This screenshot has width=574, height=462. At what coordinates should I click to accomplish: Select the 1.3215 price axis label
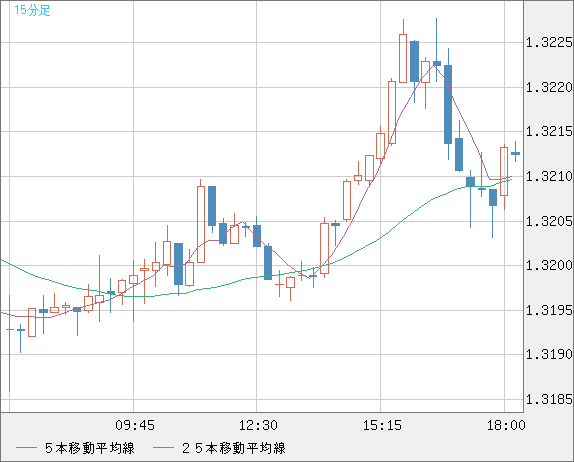tap(549, 131)
